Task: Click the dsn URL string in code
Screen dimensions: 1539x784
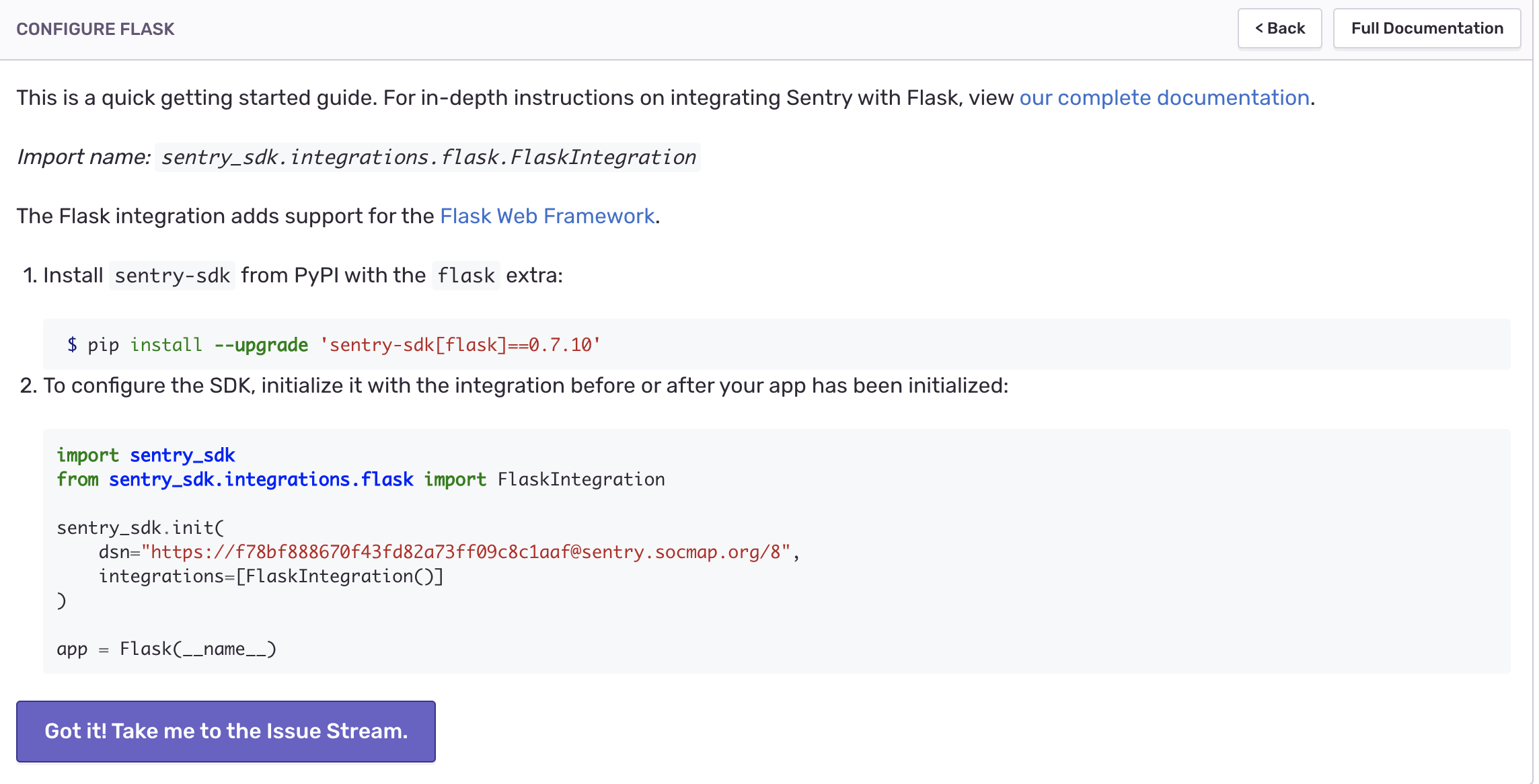Action: (465, 552)
